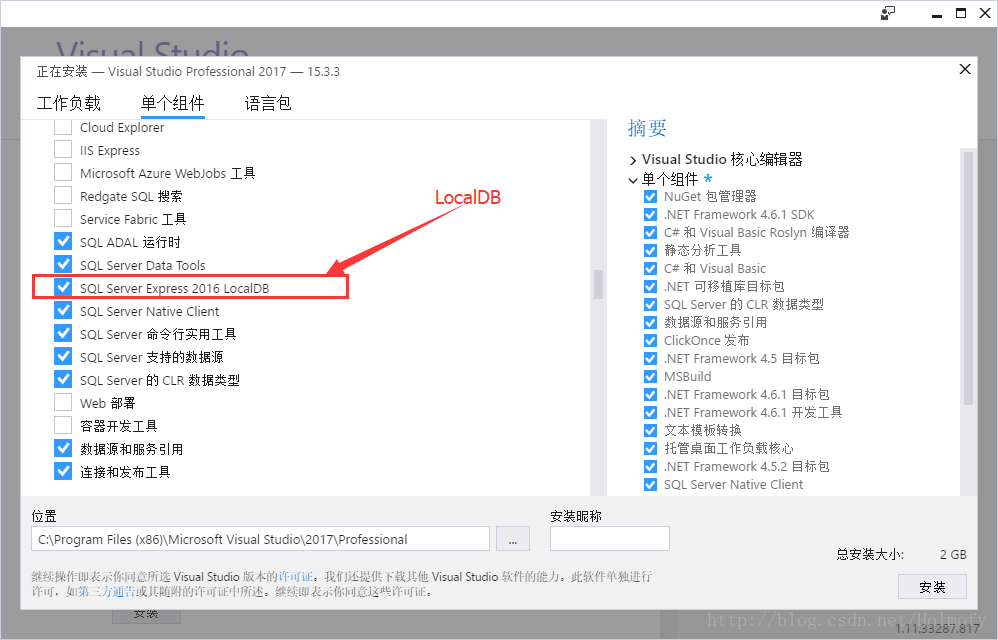Expand Visual Studio 核心编辑器 in summary
This screenshot has width=998, height=640.
click(633, 160)
